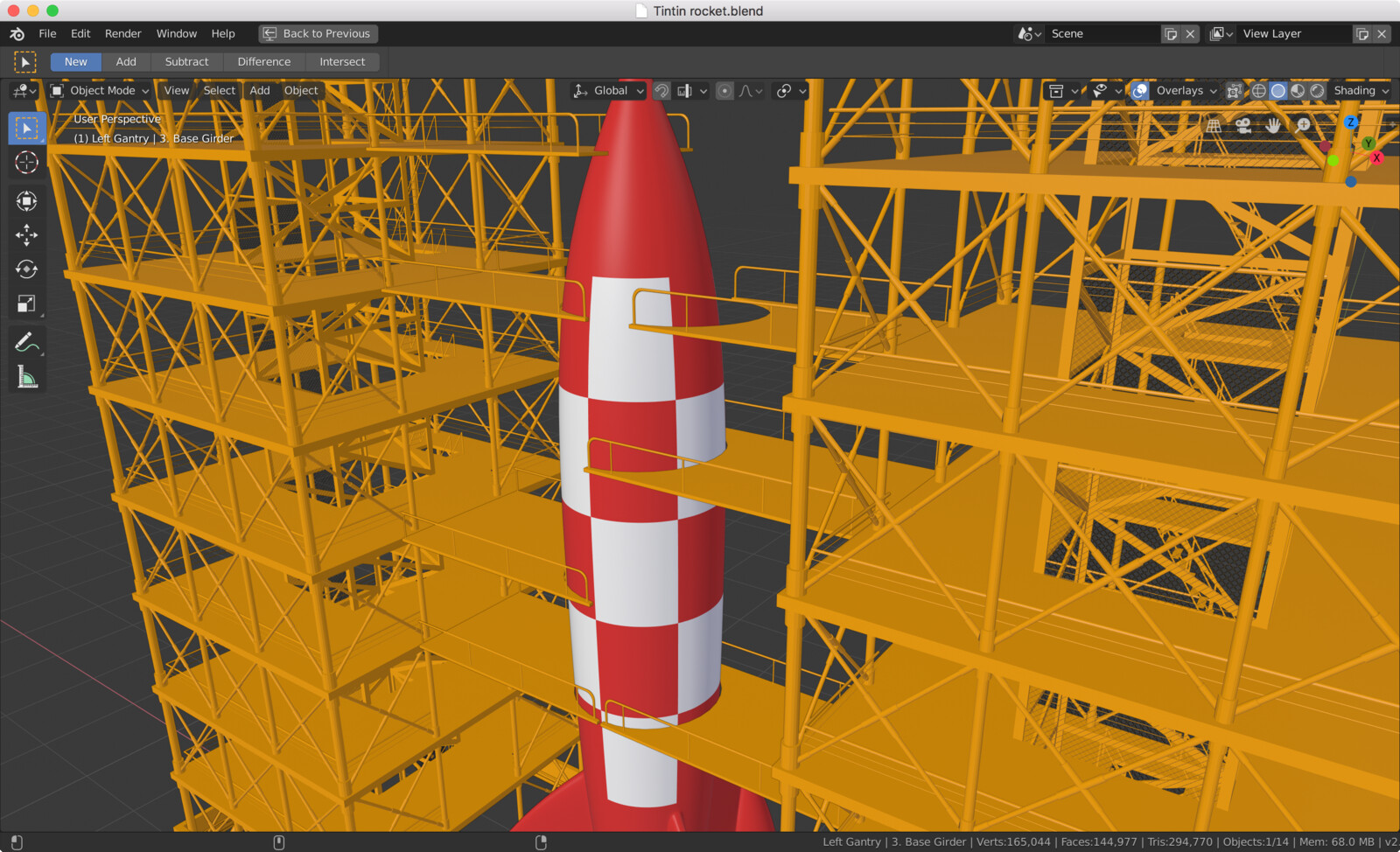
Task: Select the Select Box tool
Action: coord(27,129)
